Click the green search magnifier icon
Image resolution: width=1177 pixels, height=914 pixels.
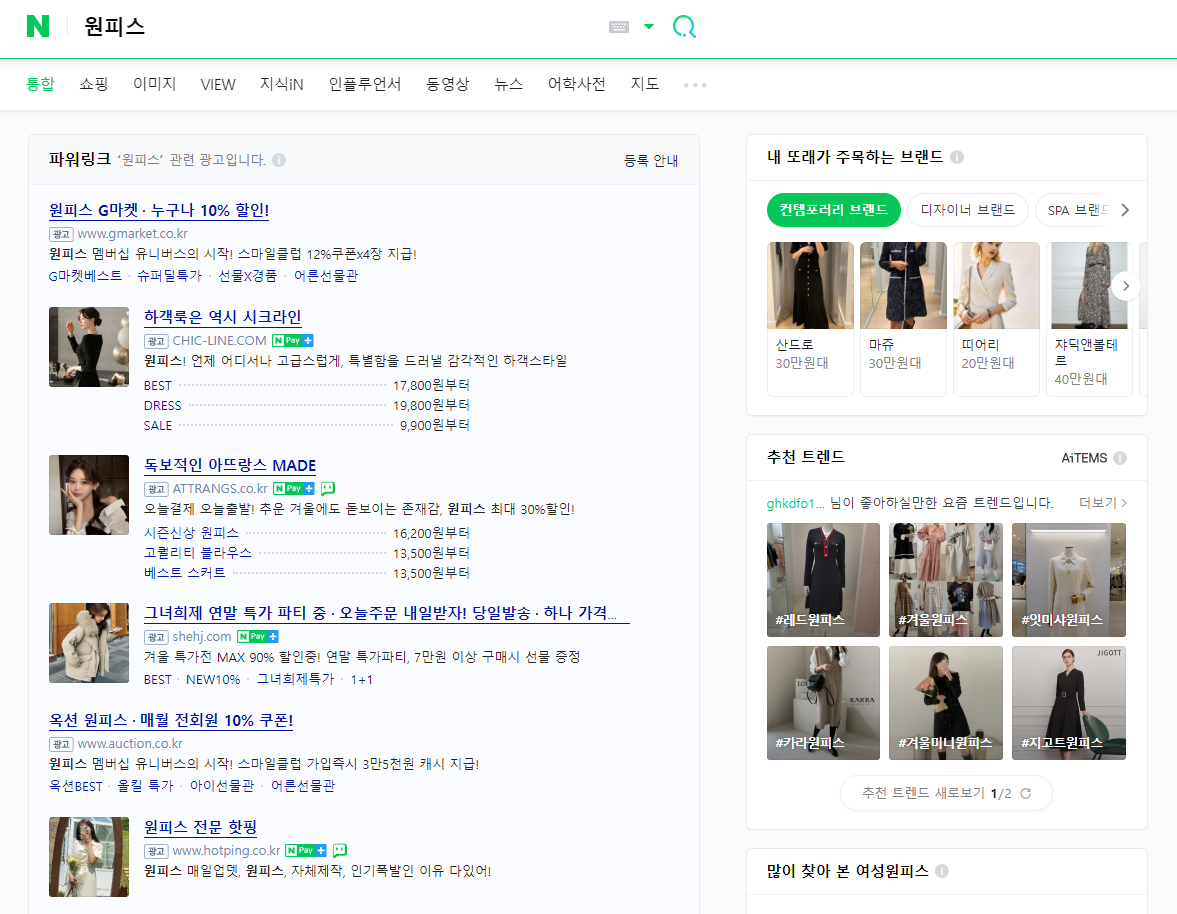[684, 27]
